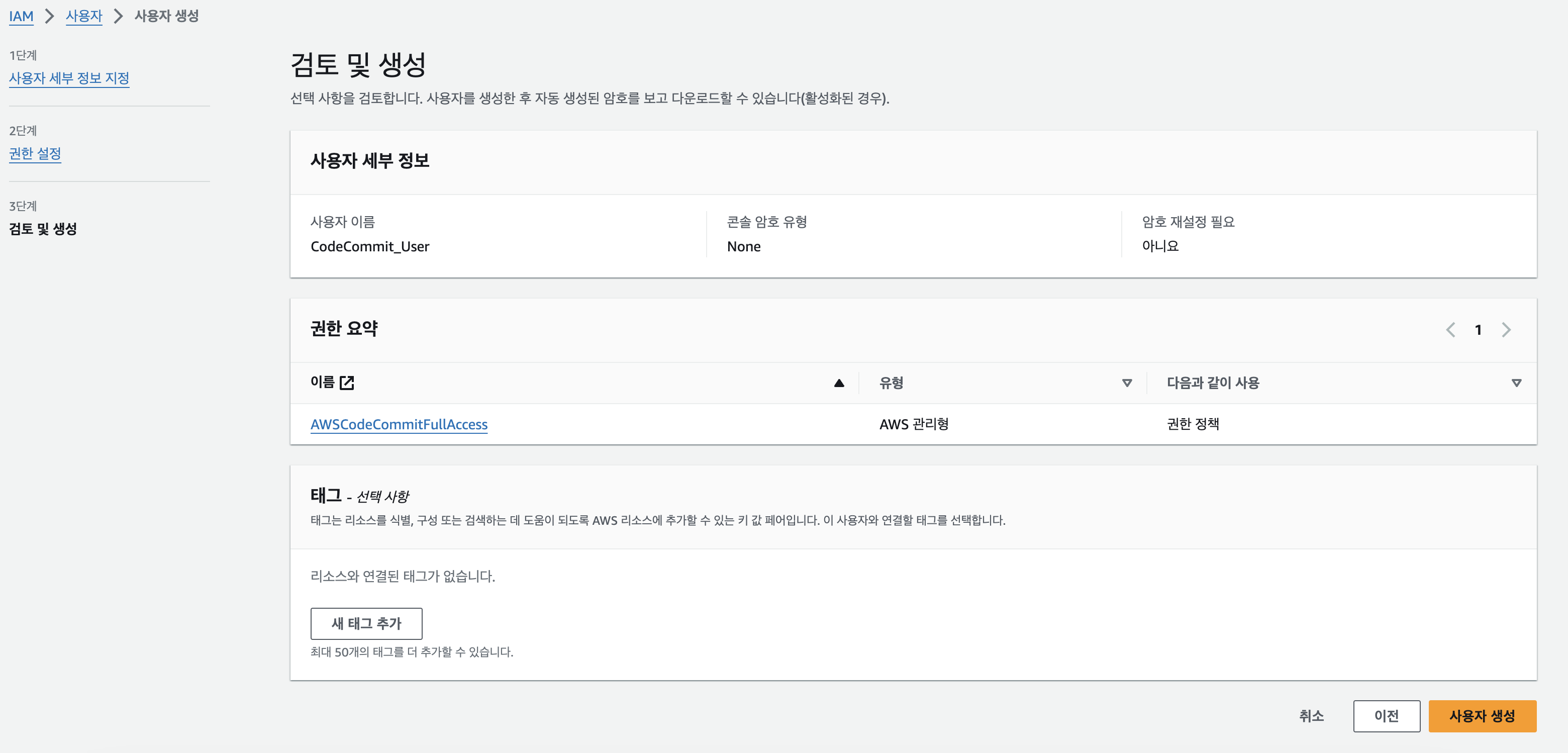This screenshot has height=753, width=1568.
Task: Click the 다음과 같이 사용 column header
Action: coord(1213,383)
